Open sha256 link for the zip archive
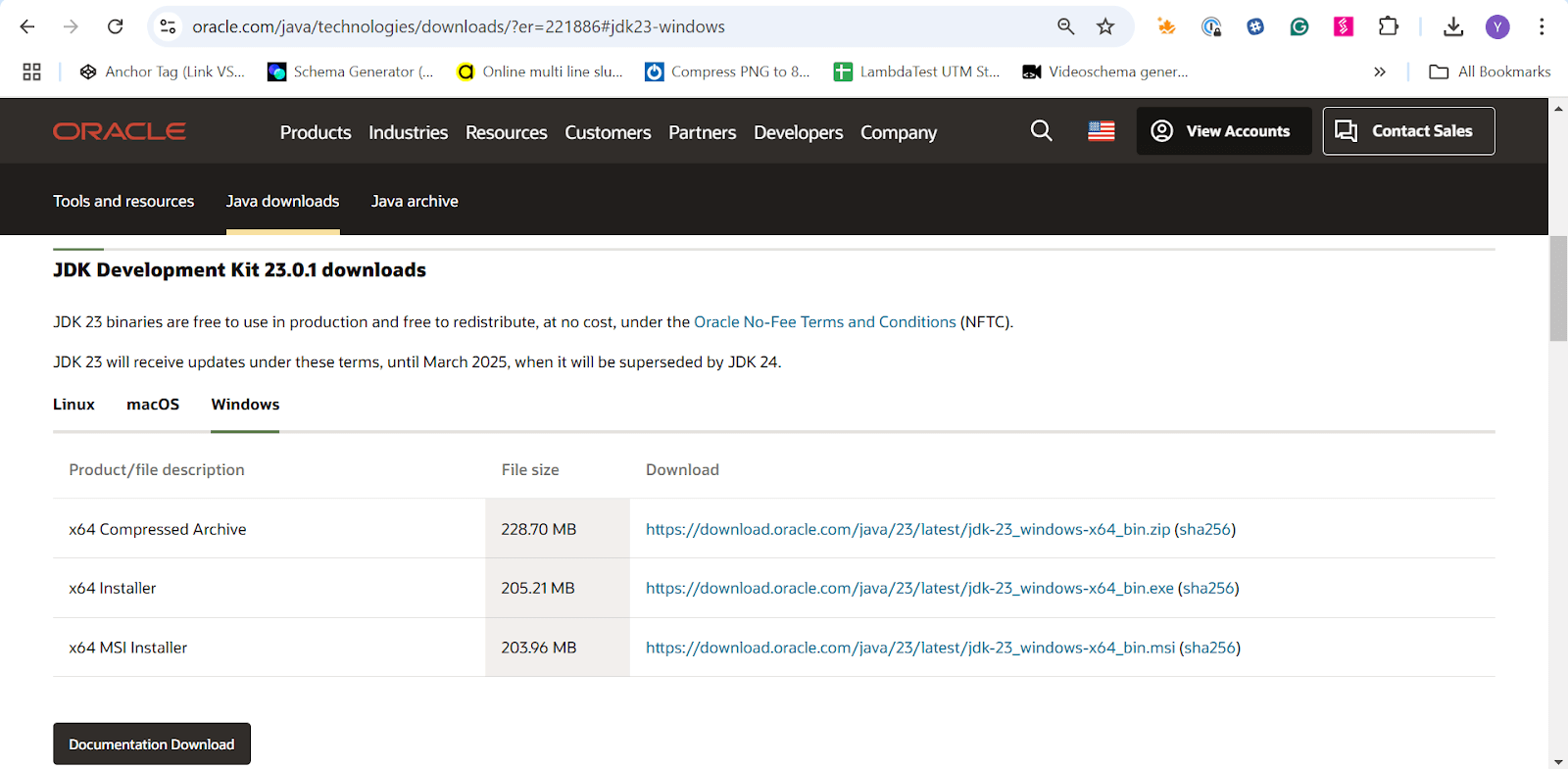Image resolution: width=1568 pixels, height=769 pixels. (1204, 529)
